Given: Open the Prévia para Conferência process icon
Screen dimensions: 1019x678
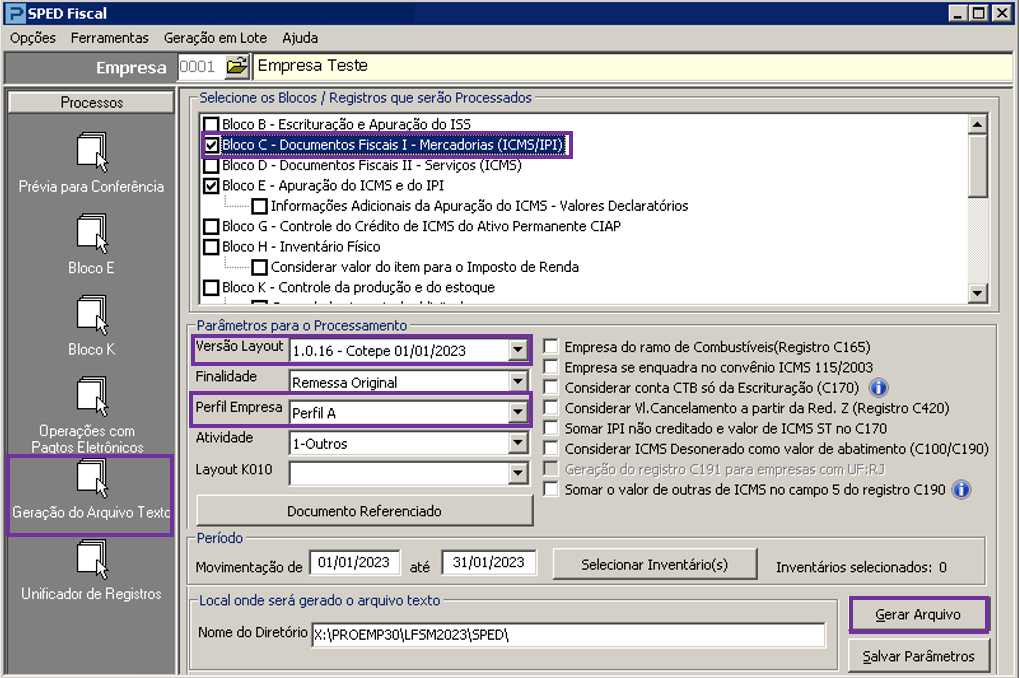Looking at the screenshot, I should click(x=92, y=152).
